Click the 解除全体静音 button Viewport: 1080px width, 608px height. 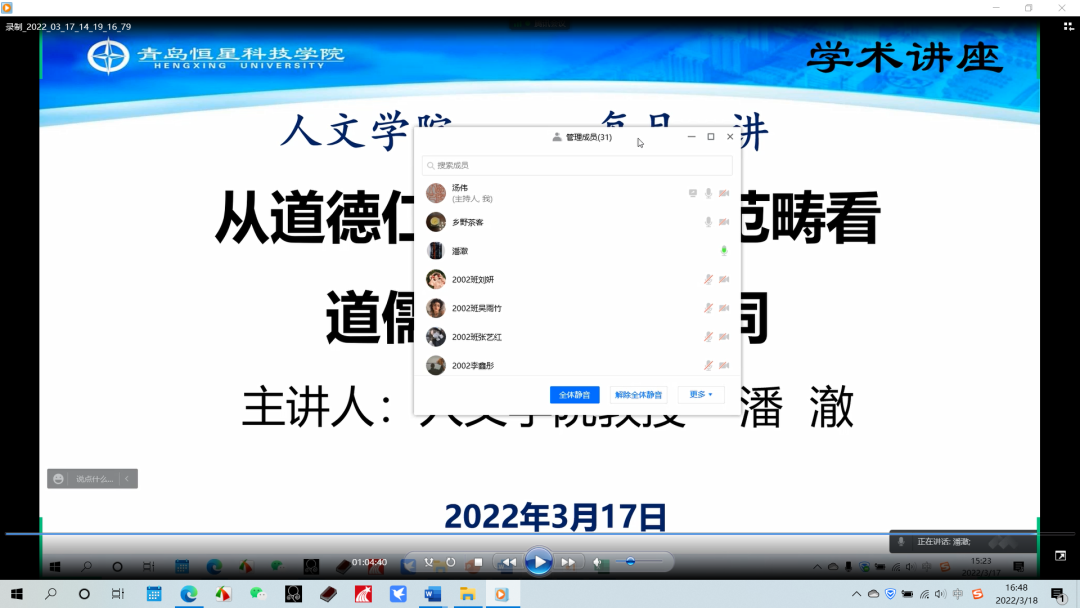pos(639,395)
